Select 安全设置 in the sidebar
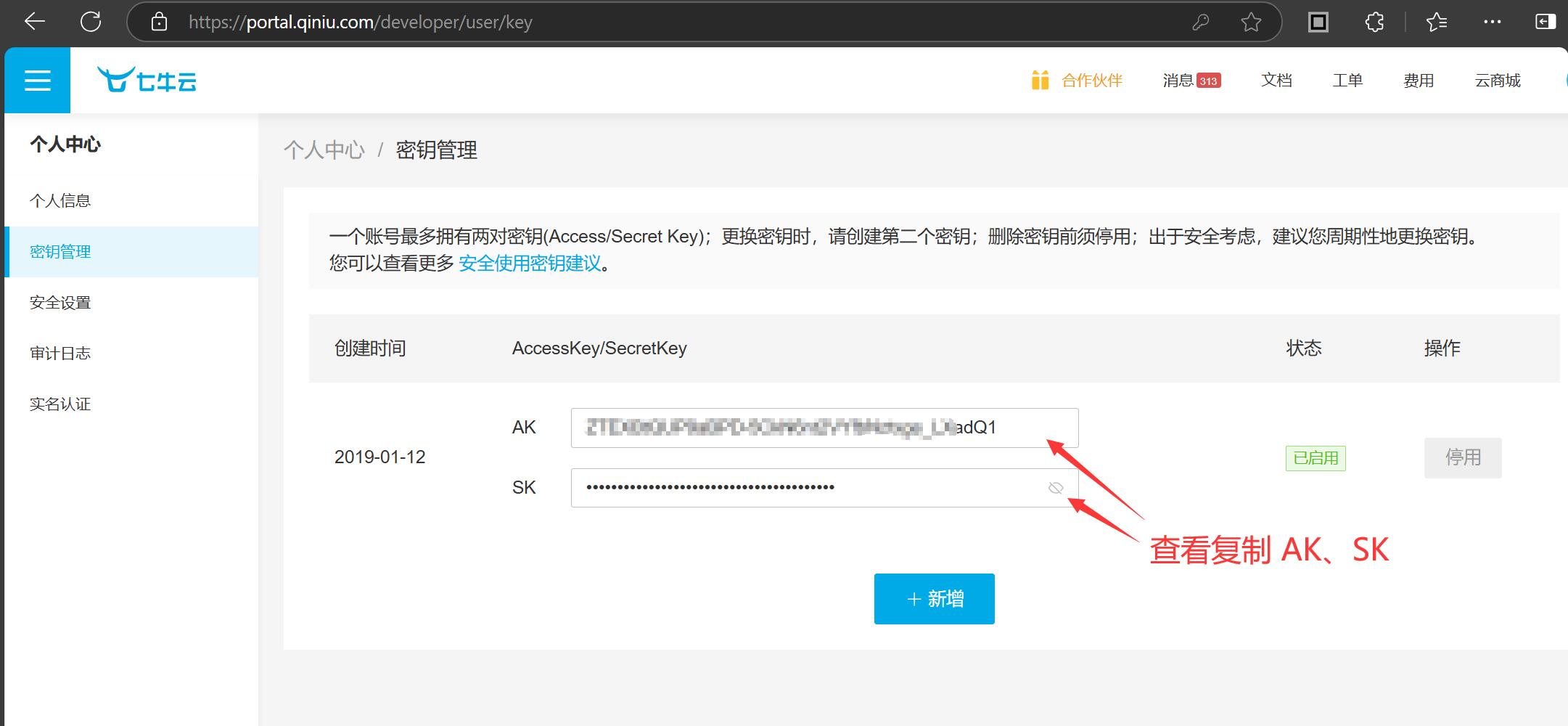This screenshot has width=1568, height=726. (60, 303)
